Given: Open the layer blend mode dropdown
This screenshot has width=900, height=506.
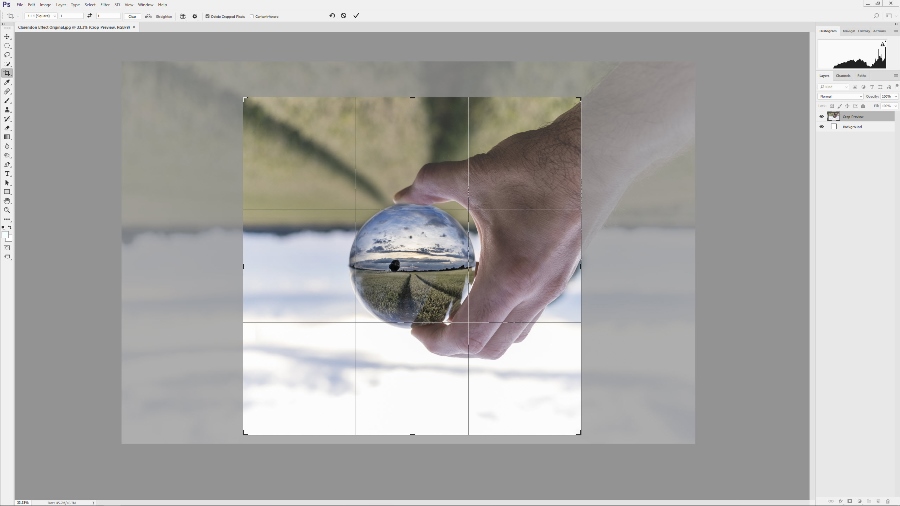Looking at the screenshot, I should pos(840,96).
